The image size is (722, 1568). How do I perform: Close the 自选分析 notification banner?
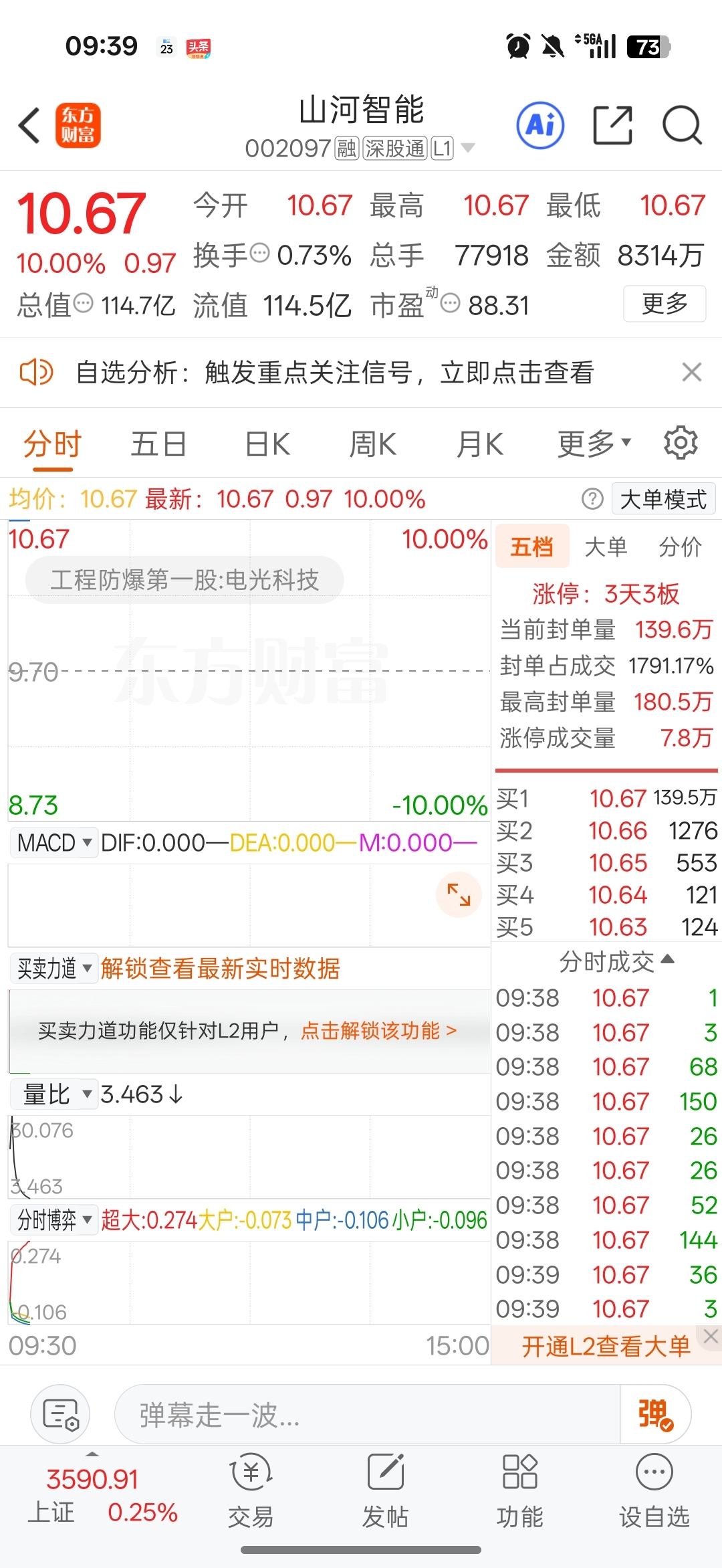[x=692, y=372]
